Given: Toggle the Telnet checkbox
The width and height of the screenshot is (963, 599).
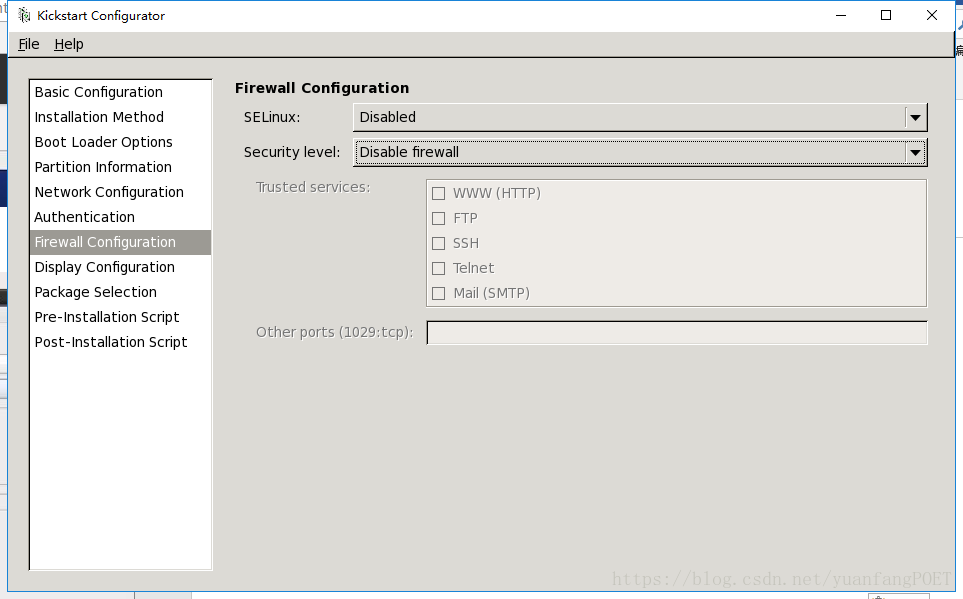Looking at the screenshot, I should pyautogui.click(x=439, y=268).
